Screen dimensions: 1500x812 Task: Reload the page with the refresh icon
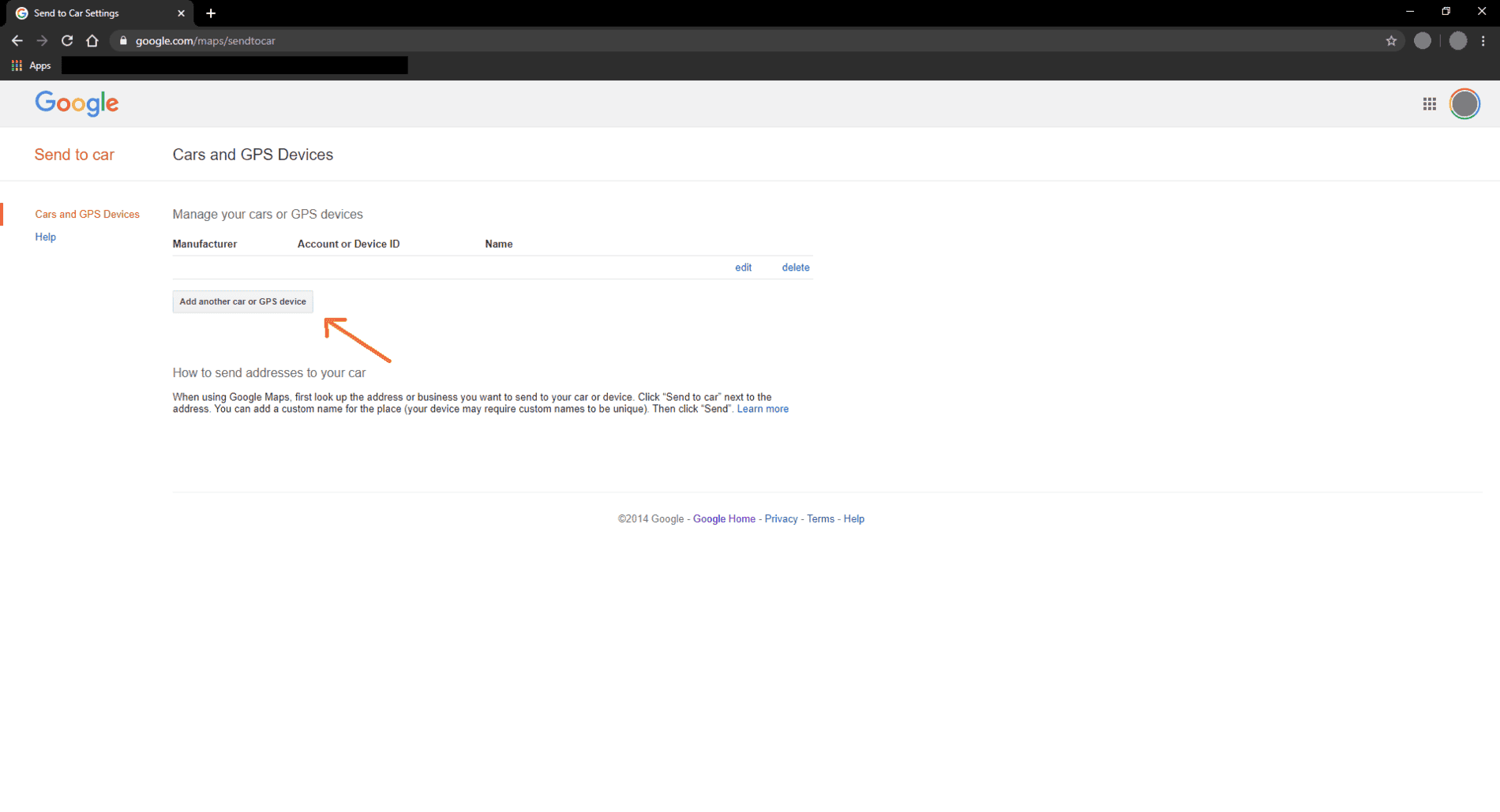67,41
